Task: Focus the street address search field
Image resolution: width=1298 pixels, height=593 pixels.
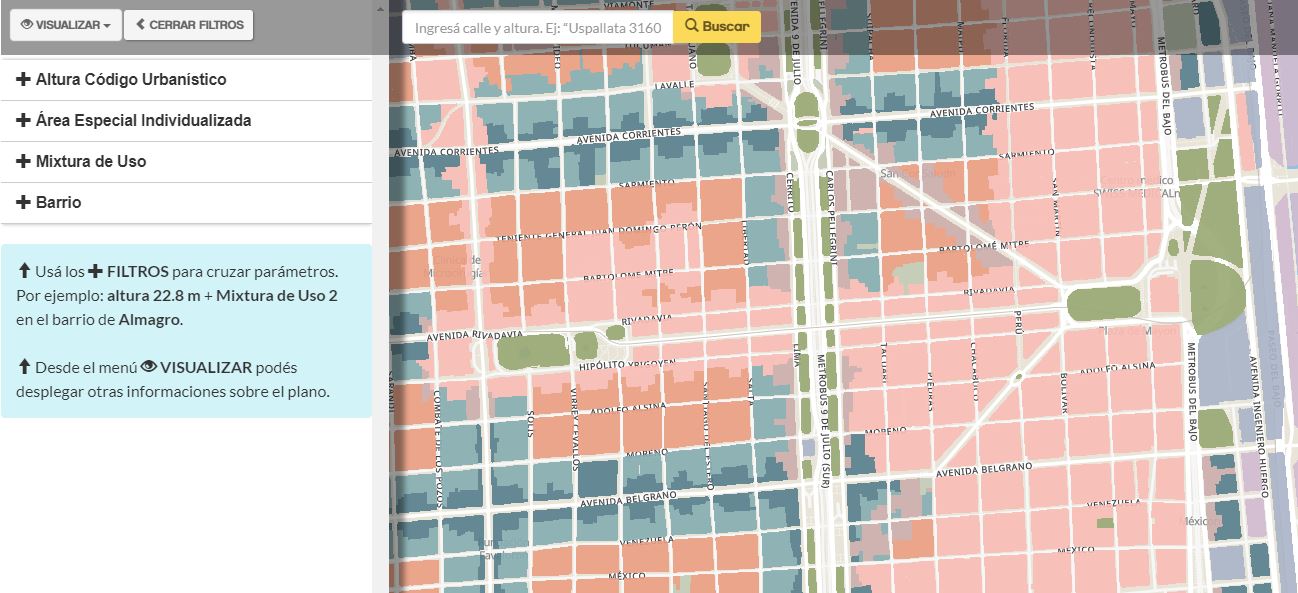Action: 537,27
